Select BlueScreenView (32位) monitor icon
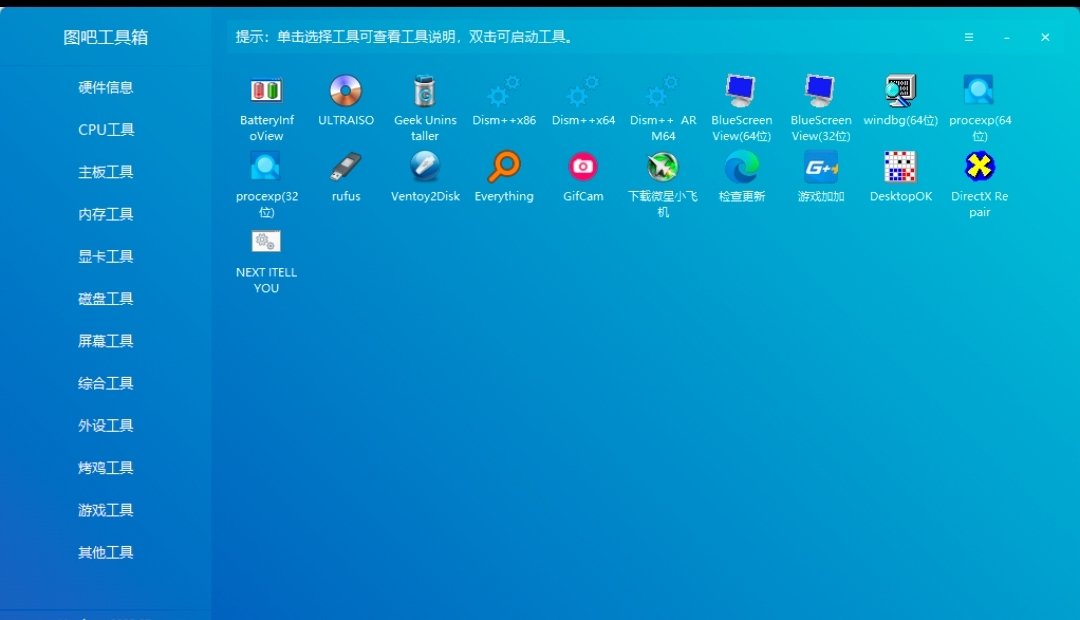Screen dimensions: 1080x620 coord(820,90)
